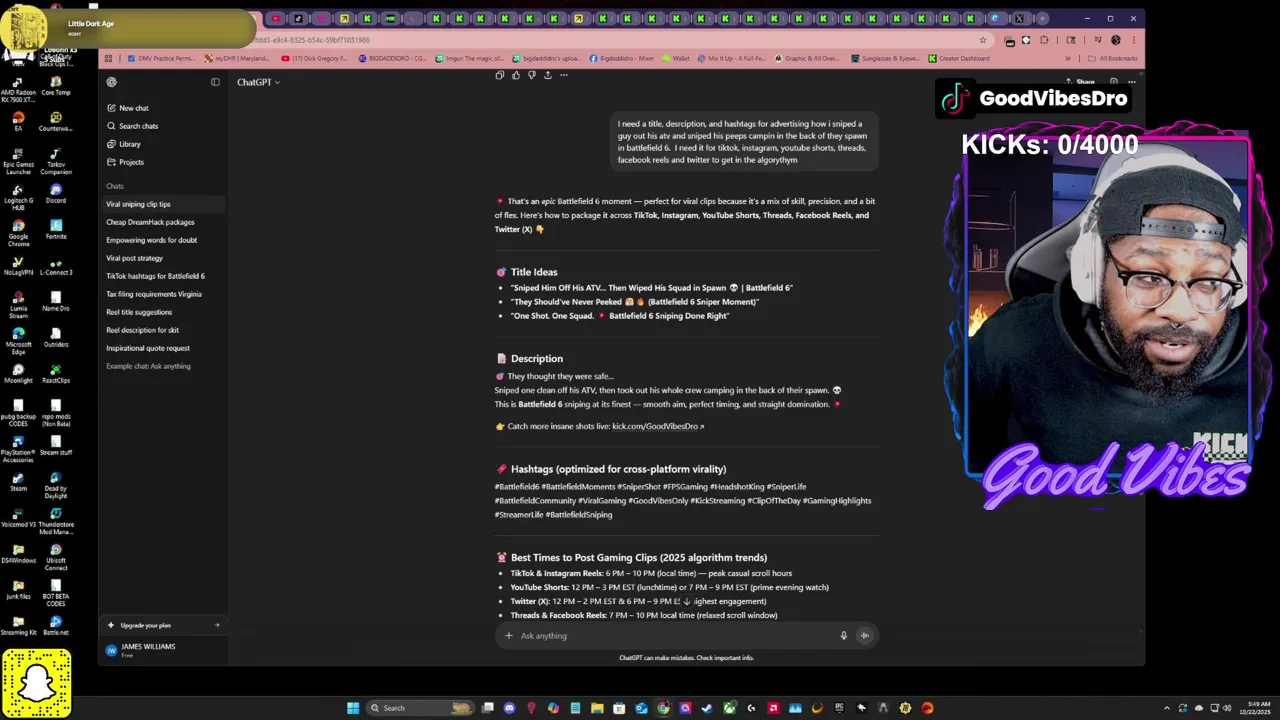Open the bookmarks apps grid icon

[108, 58]
